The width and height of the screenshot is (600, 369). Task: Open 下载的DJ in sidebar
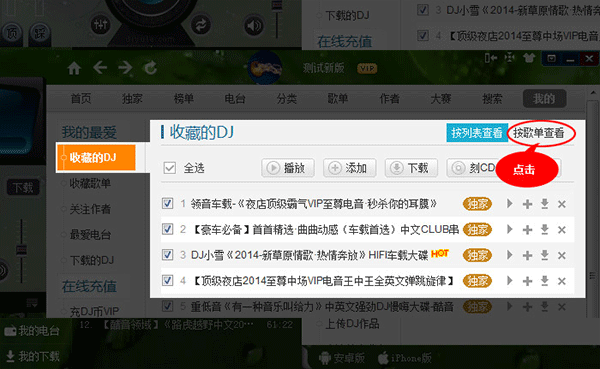tap(92, 260)
